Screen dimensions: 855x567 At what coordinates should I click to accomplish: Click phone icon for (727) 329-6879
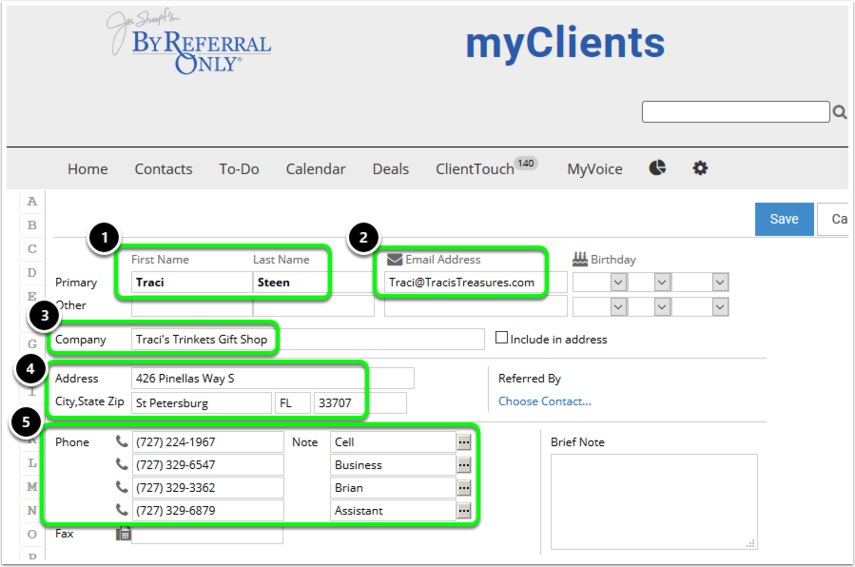(122, 510)
